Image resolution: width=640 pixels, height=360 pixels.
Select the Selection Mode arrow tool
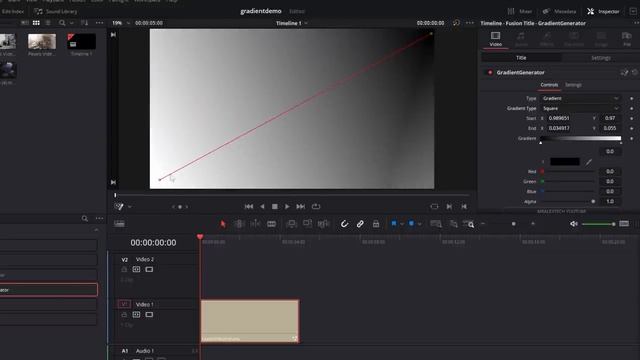(x=222, y=224)
